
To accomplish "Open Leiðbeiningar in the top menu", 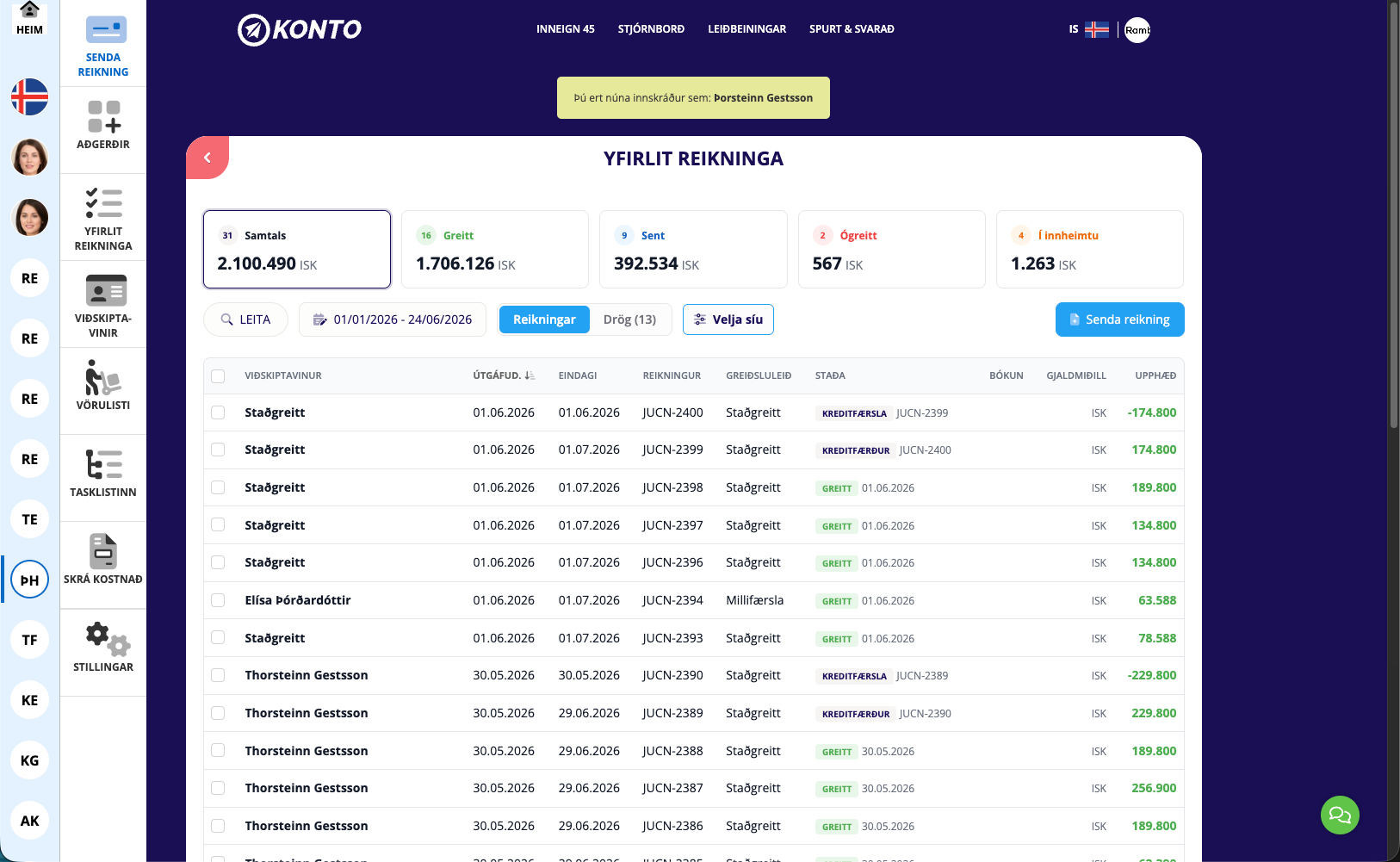I will tap(747, 29).
